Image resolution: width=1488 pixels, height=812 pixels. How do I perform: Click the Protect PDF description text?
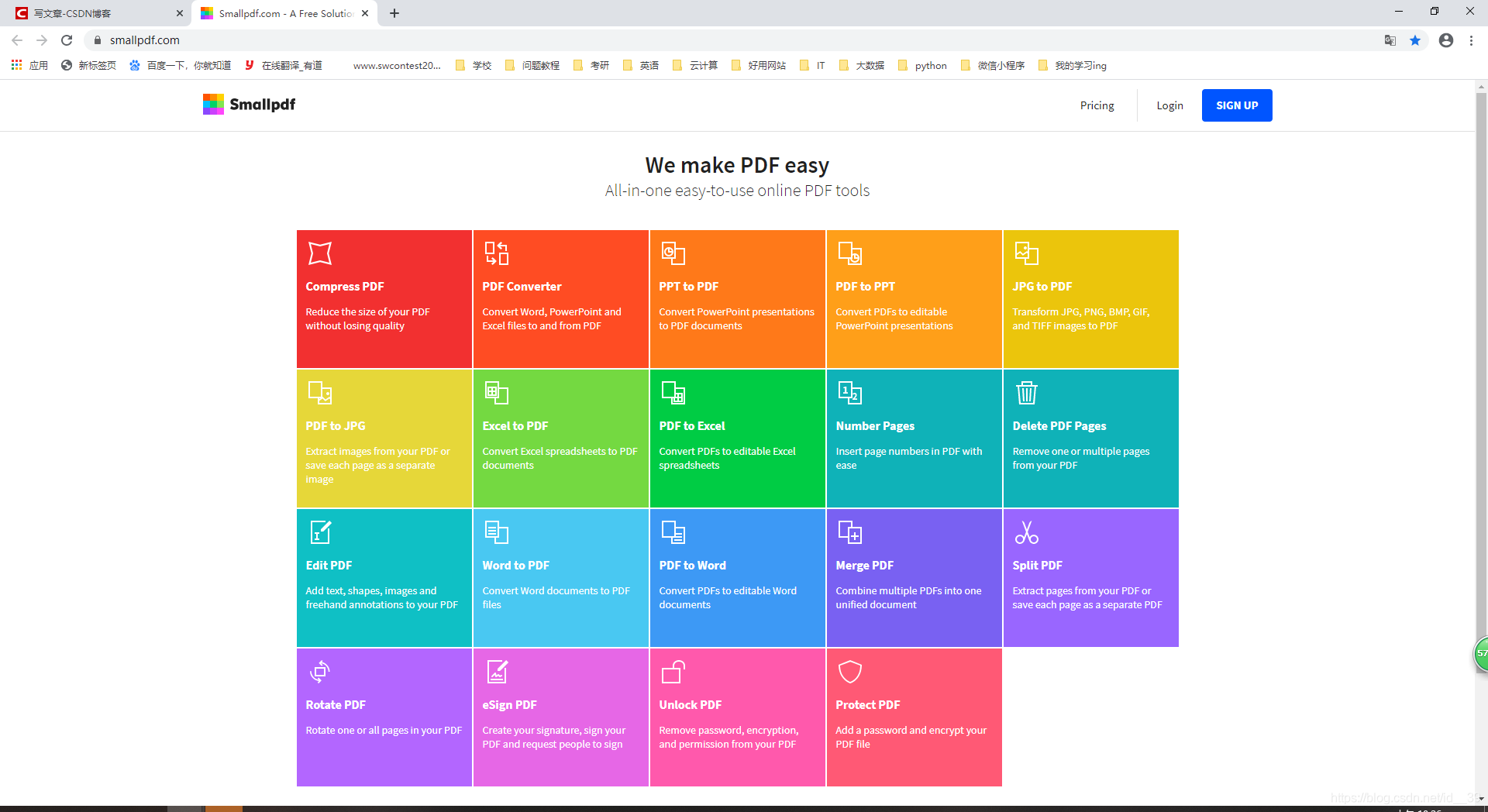pyautogui.click(x=911, y=737)
